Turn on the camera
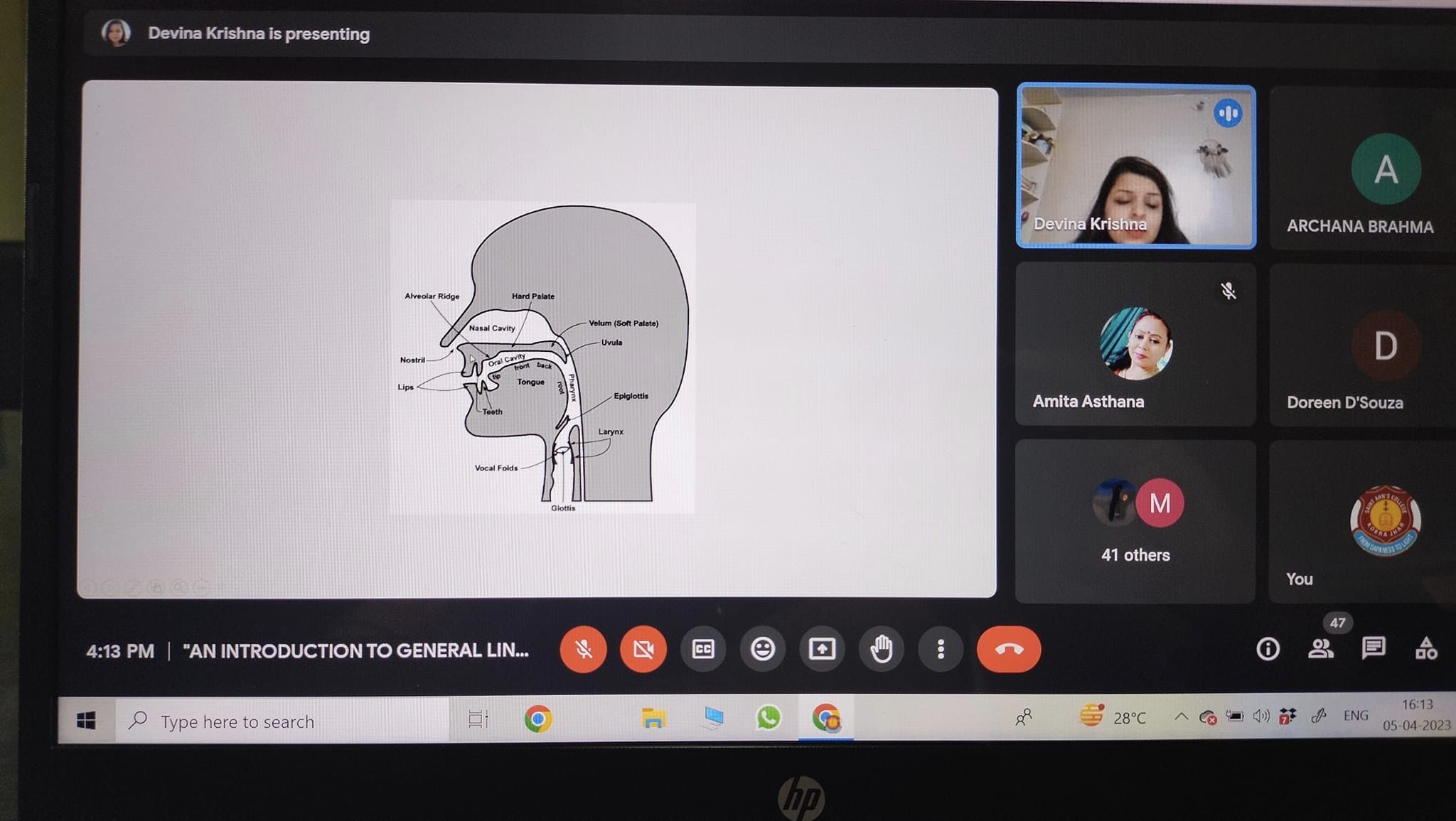Screen dimensions: 1456x821 coord(643,649)
